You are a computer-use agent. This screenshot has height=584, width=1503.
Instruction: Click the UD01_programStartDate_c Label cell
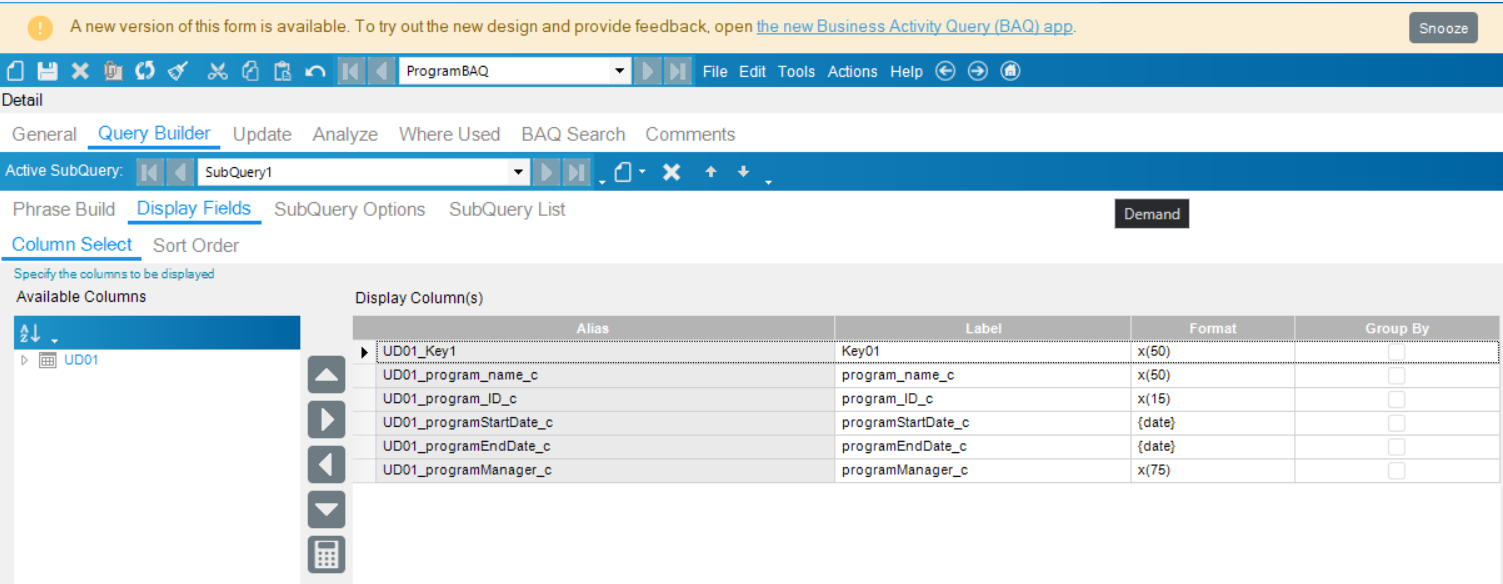tap(982, 423)
